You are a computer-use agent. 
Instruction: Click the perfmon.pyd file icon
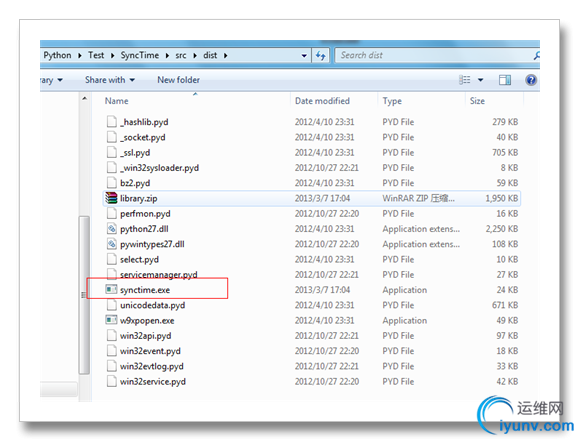111,213
